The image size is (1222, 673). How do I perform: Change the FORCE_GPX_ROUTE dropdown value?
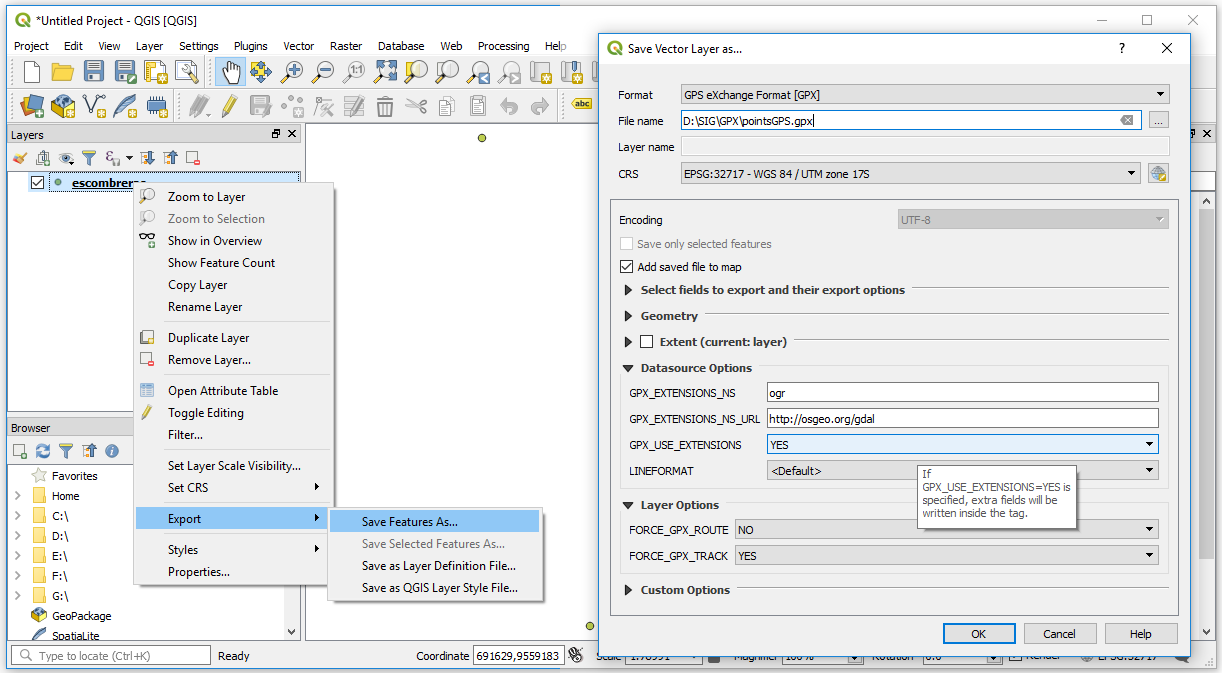pos(1148,529)
